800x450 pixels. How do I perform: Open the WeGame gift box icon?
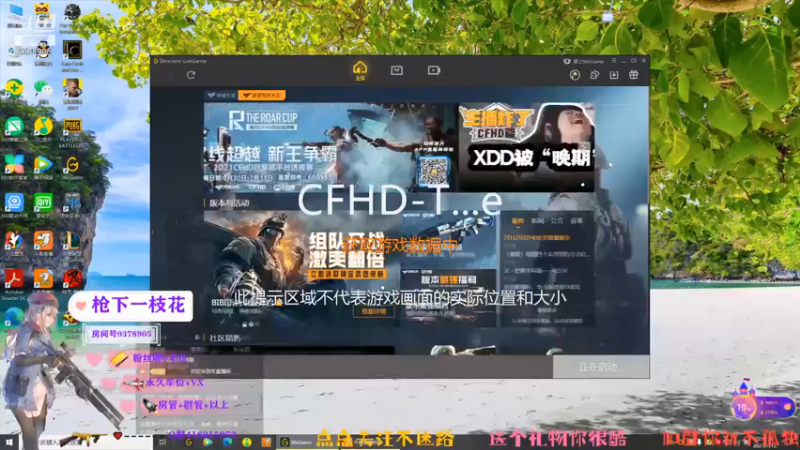(x=634, y=75)
